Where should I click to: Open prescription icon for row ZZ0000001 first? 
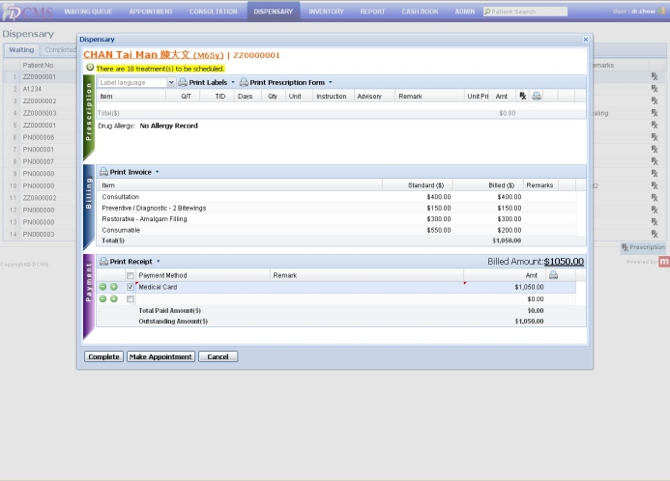[654, 76]
